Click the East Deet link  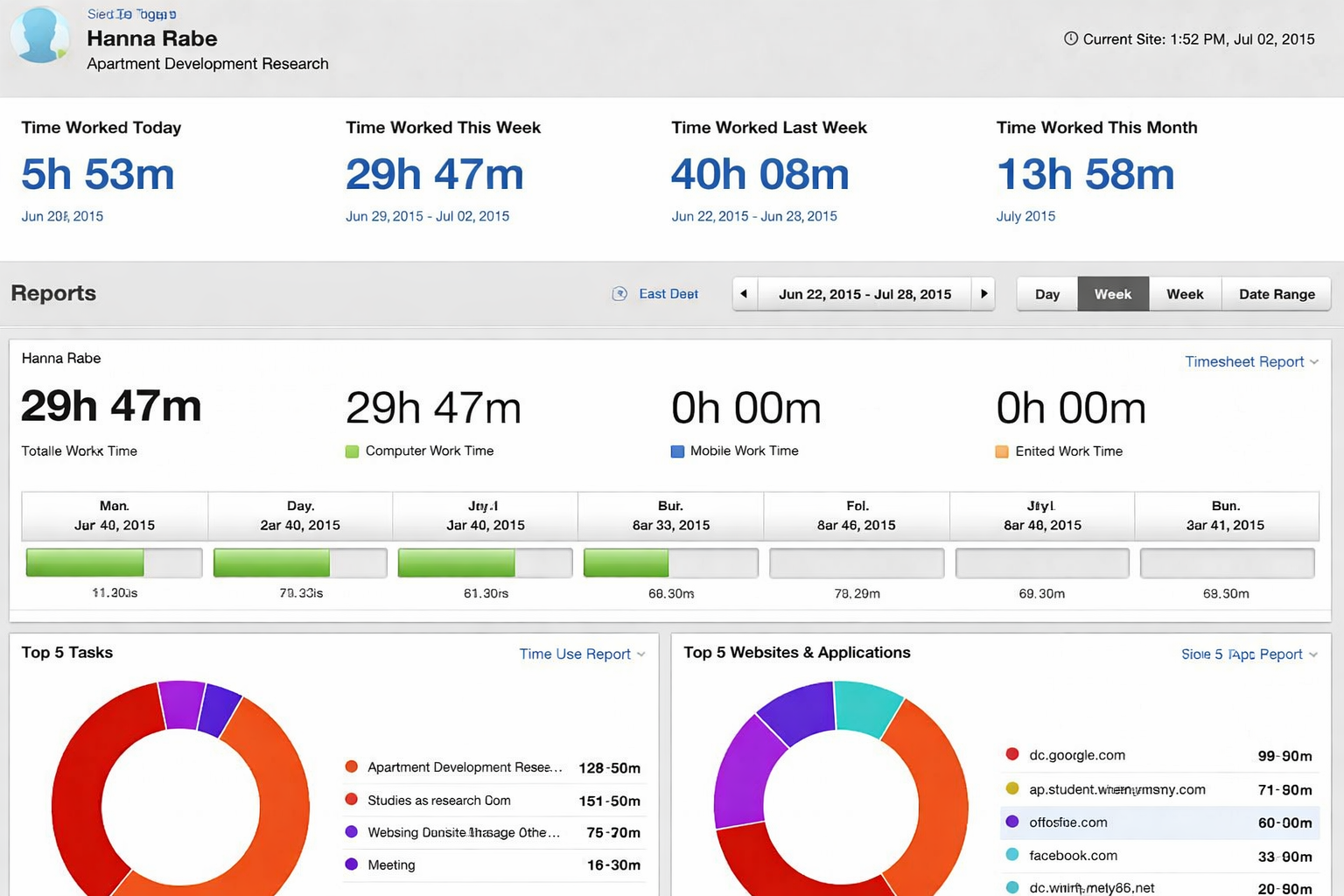point(668,294)
